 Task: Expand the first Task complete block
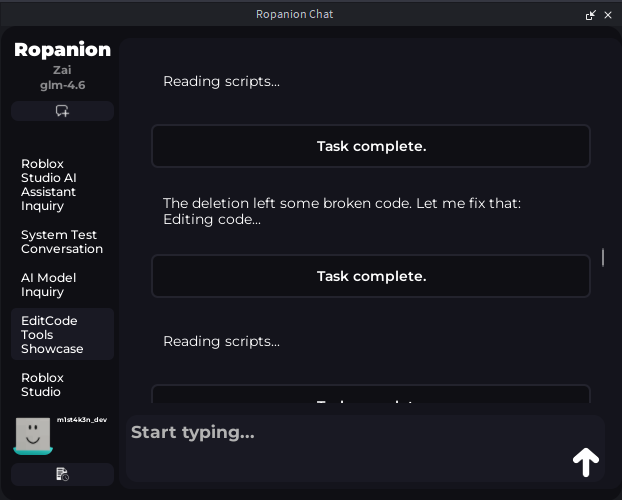tap(371, 146)
